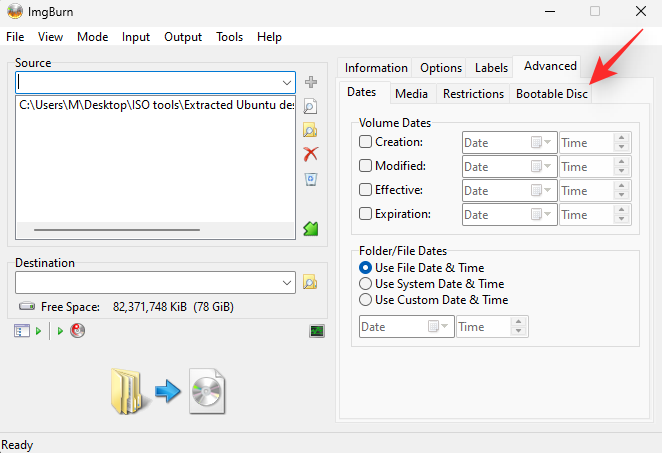This screenshot has width=662, height=453.
Task: Click the browse for a folder icon beside Source
Action: pyautogui.click(x=310, y=130)
